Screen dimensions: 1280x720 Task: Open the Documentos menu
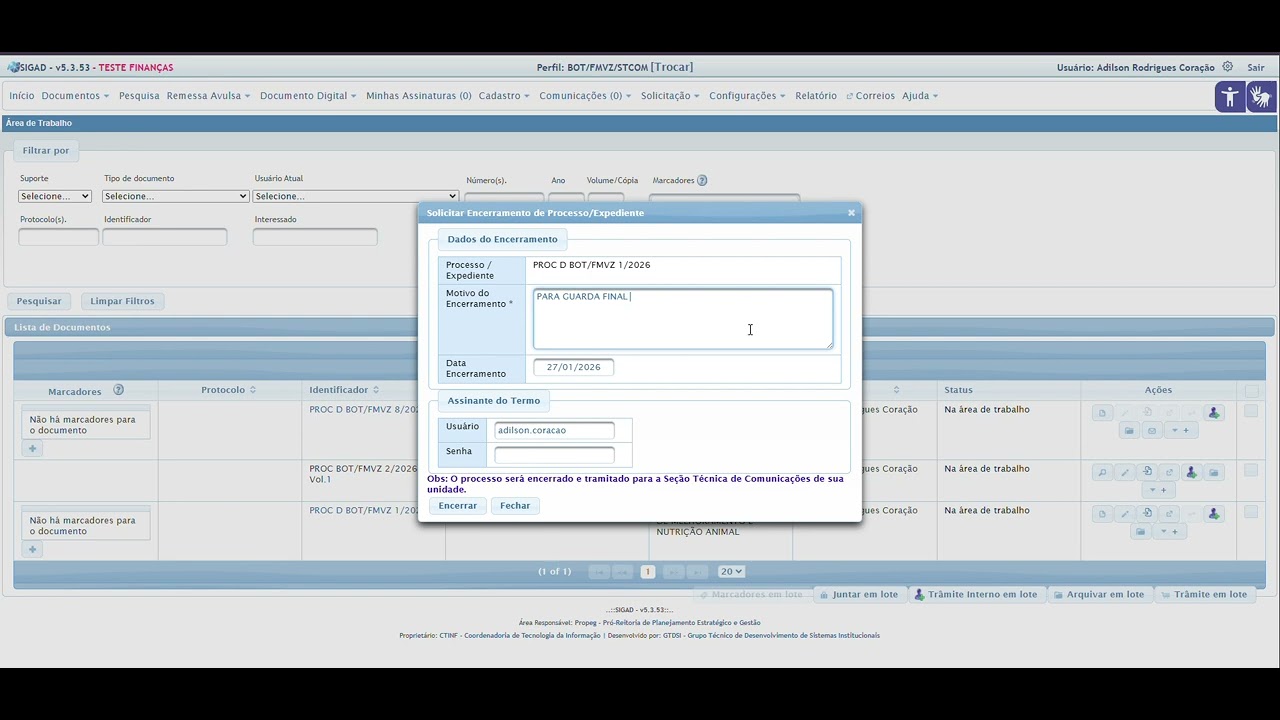[75, 96]
